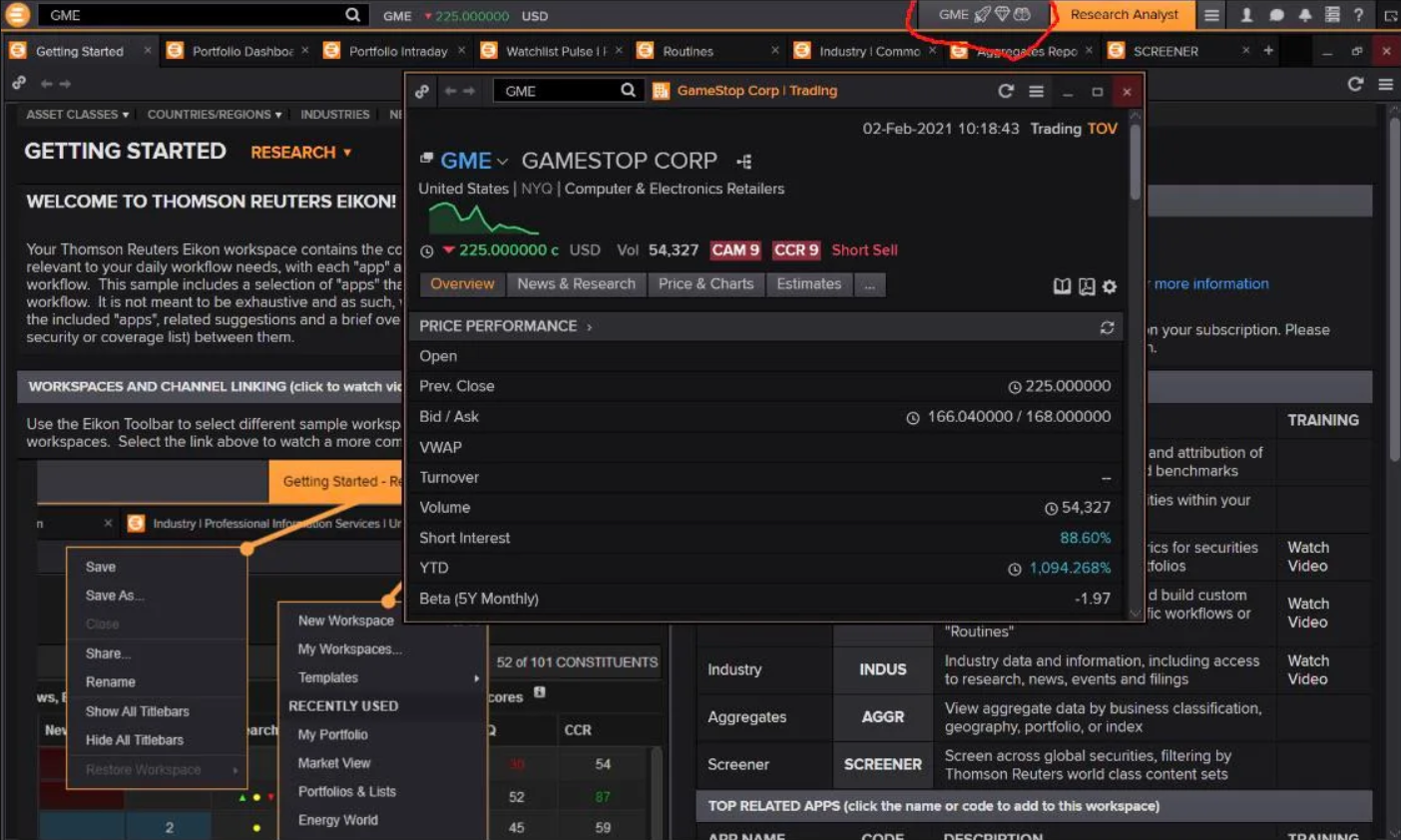Refresh the GameStop Trading window
The width and height of the screenshot is (1401, 840).
point(1006,91)
